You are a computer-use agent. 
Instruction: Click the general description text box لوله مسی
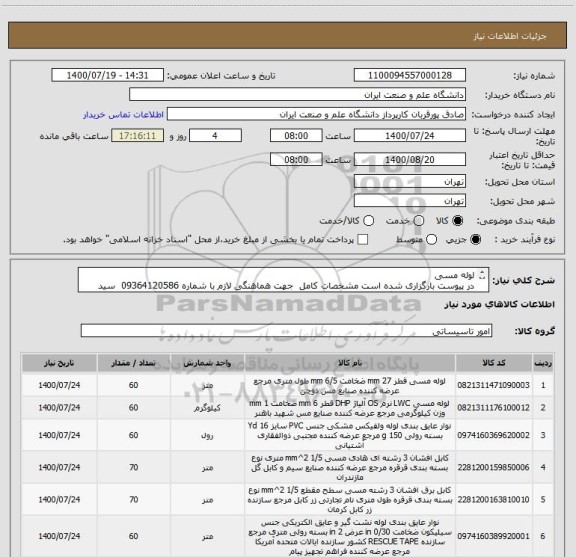[283, 280]
